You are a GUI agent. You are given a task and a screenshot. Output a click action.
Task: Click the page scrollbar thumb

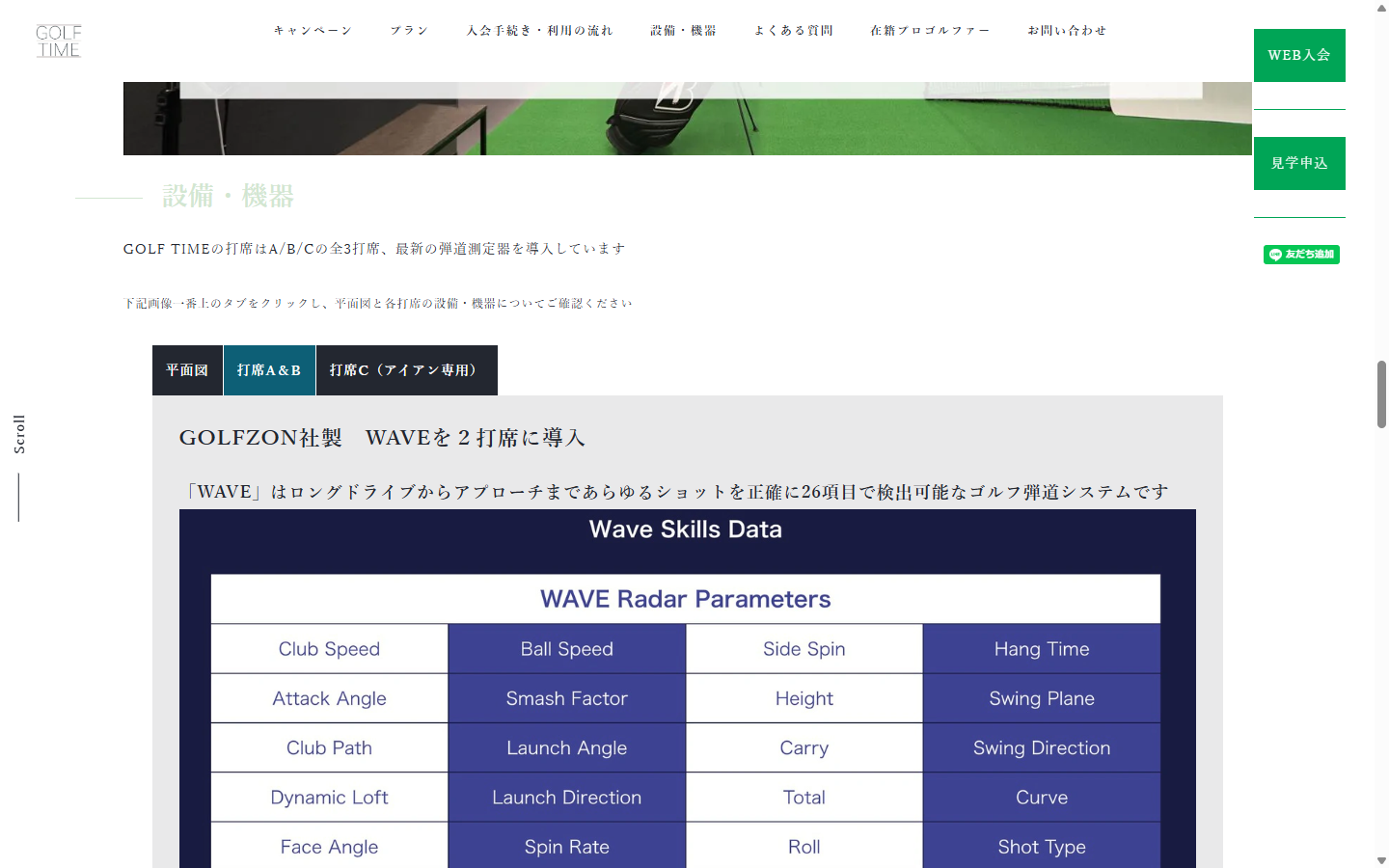click(x=1381, y=394)
